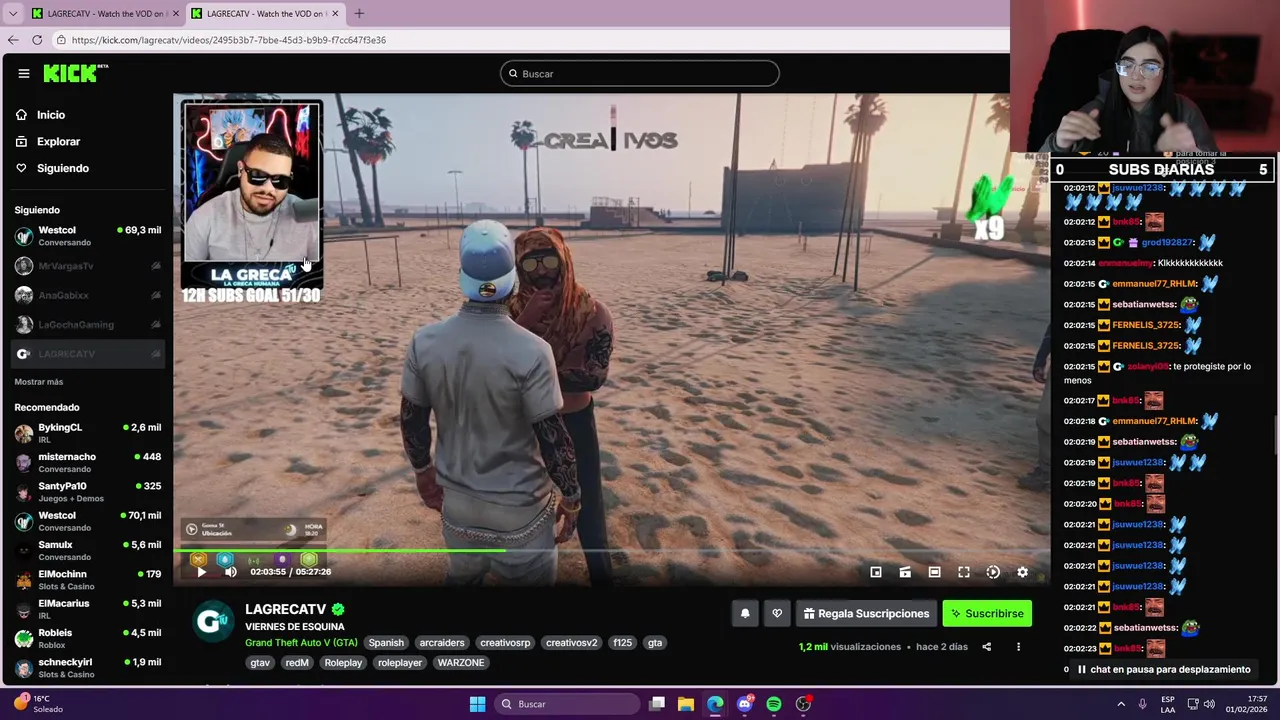Follow the channel with the heart button
This screenshot has height=720, width=1280.
pos(777,614)
